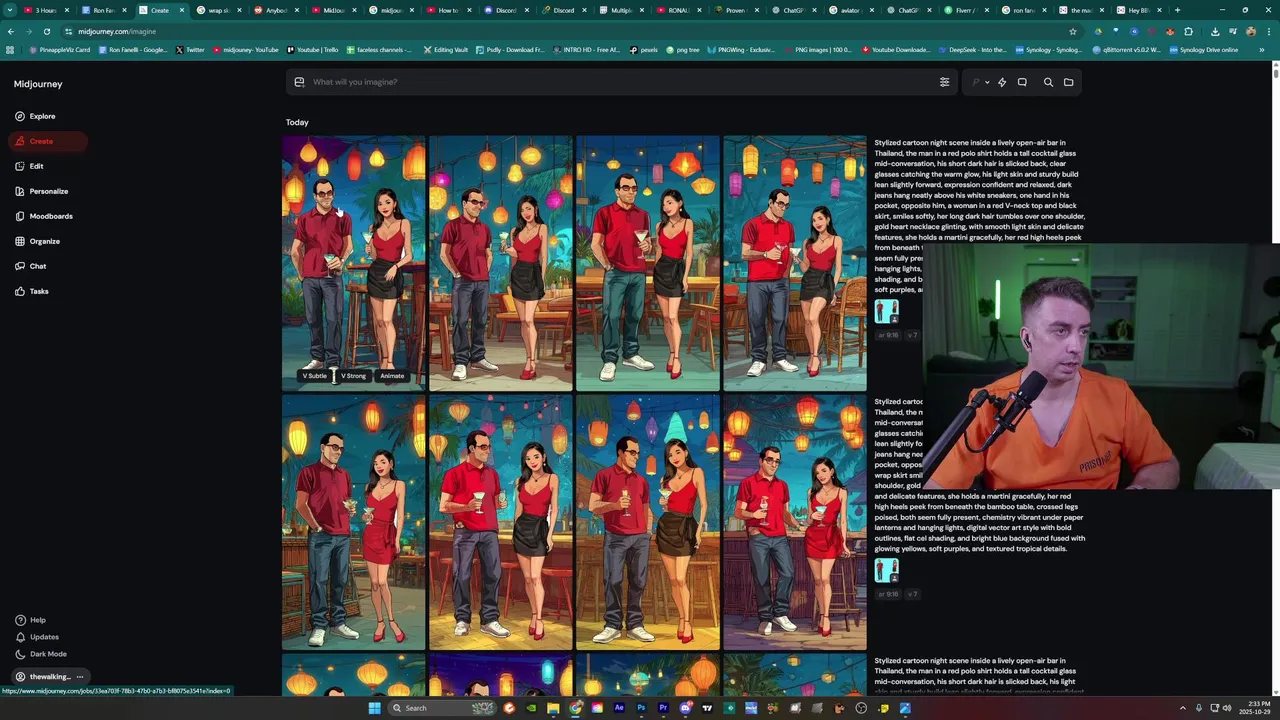Bookmark this page with star icon

click(x=1073, y=31)
